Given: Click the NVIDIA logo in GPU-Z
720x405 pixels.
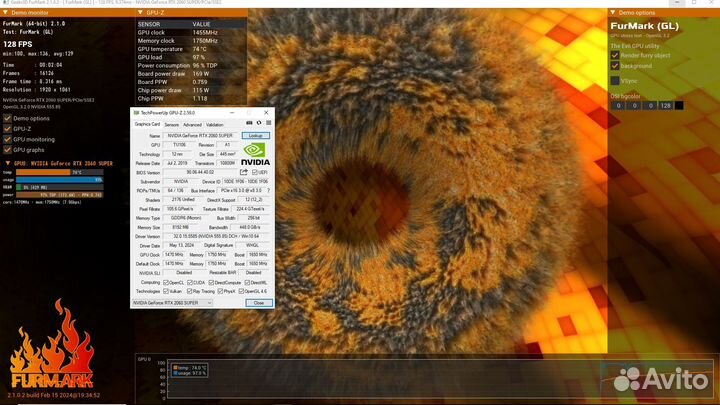Looking at the screenshot, I should click(x=255, y=154).
